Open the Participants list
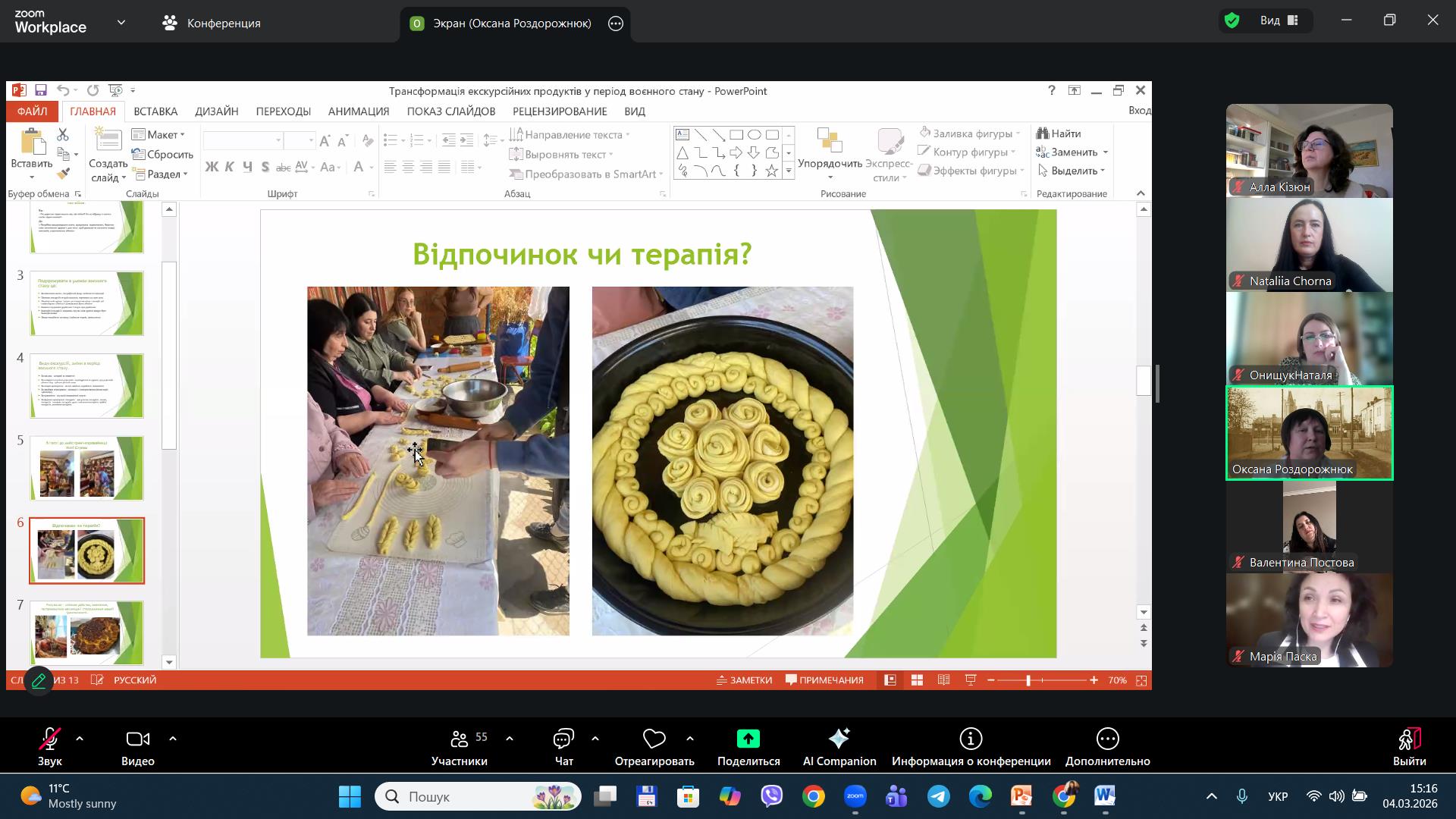The width and height of the screenshot is (1456, 819). tap(460, 739)
